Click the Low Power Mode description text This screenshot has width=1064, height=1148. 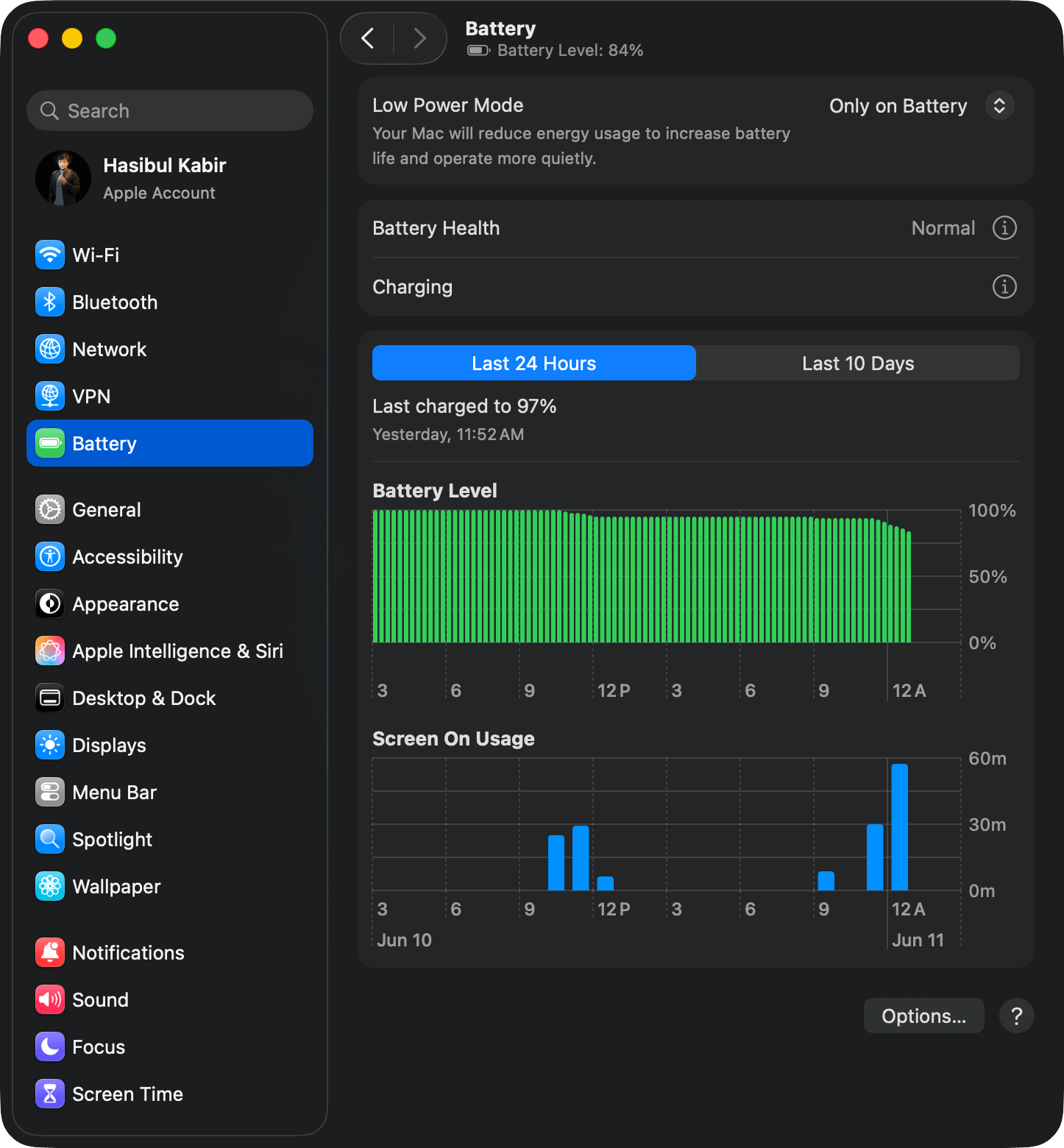(x=581, y=146)
